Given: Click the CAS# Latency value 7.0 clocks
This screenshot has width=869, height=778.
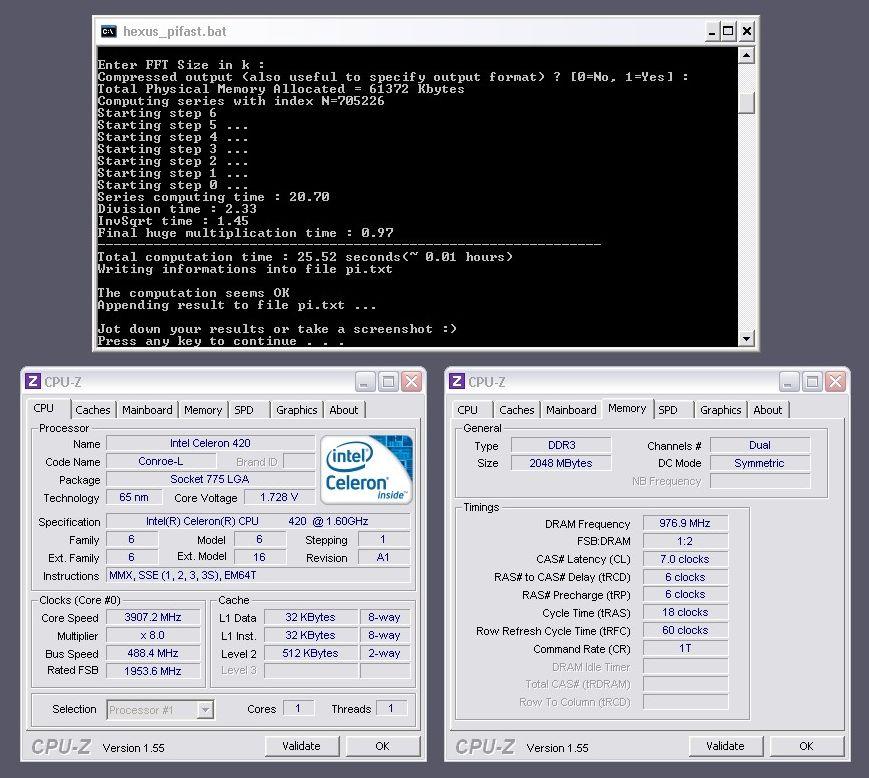Looking at the screenshot, I should pos(685,559).
